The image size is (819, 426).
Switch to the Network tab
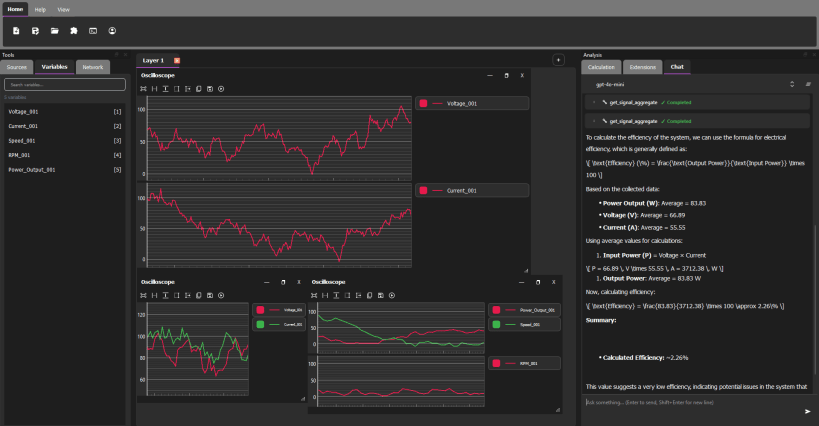coord(93,67)
